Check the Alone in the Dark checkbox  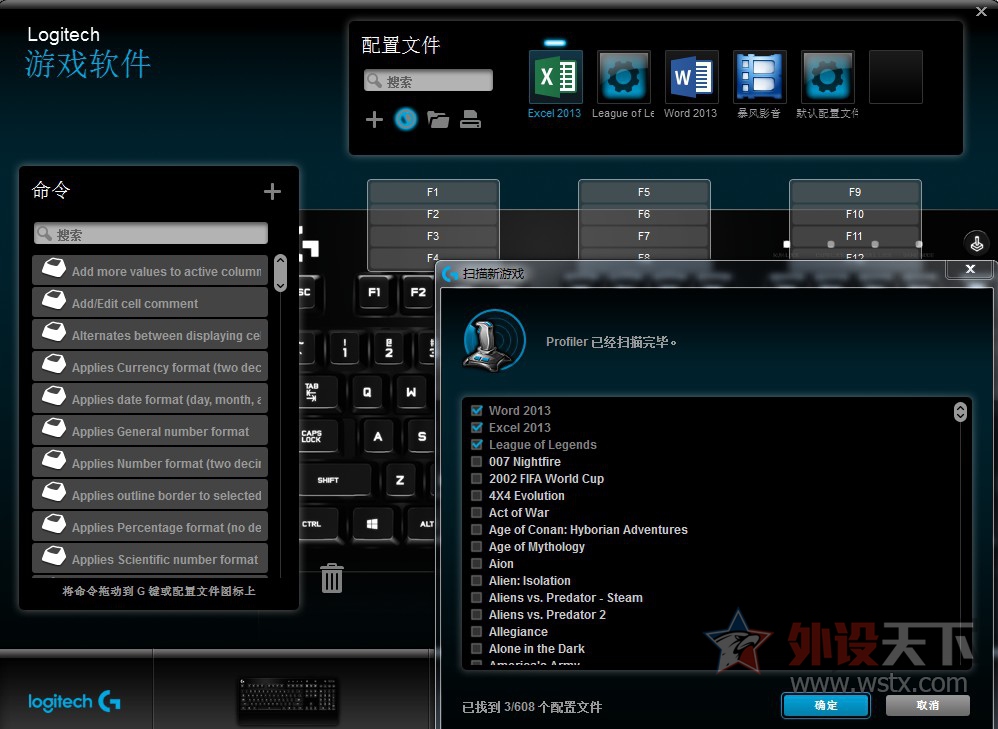coord(477,649)
